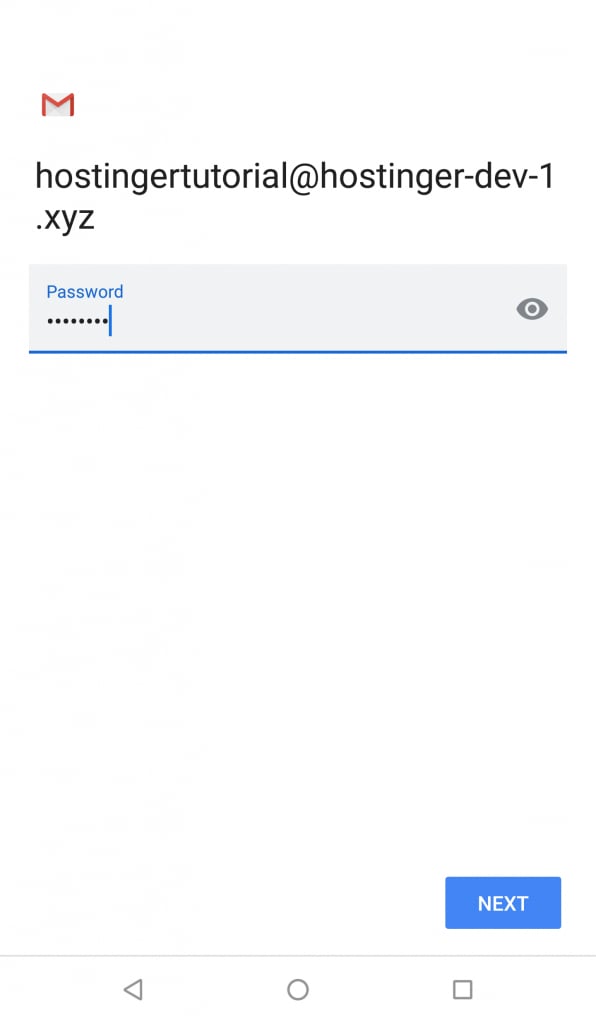Click the NEXT button
Image resolution: width=596 pixels, height=1024 pixels.
503,903
